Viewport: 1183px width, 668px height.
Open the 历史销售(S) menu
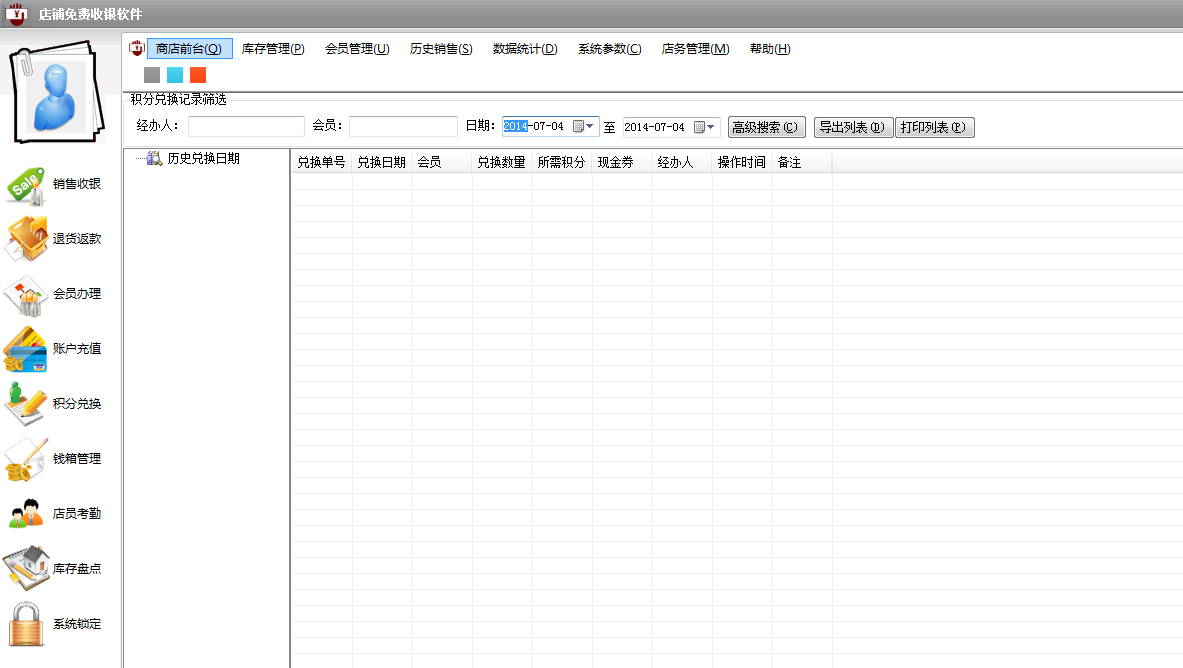[x=441, y=49]
